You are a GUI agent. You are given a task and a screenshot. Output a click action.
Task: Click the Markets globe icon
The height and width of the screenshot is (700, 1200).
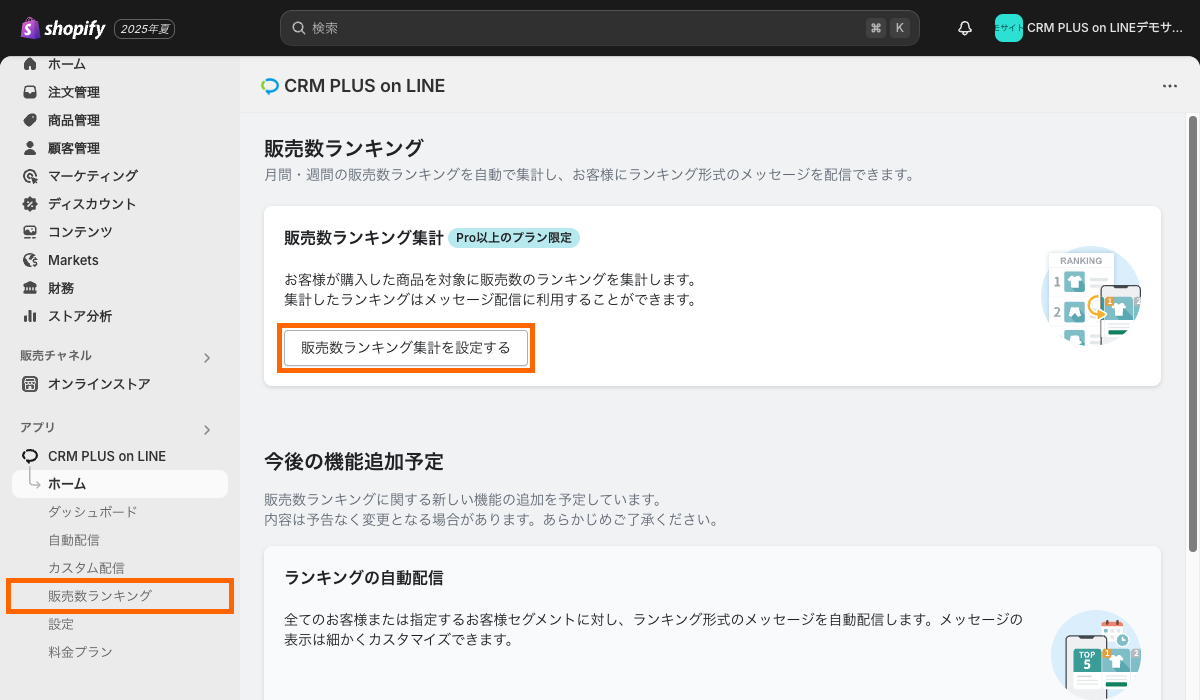coord(30,260)
